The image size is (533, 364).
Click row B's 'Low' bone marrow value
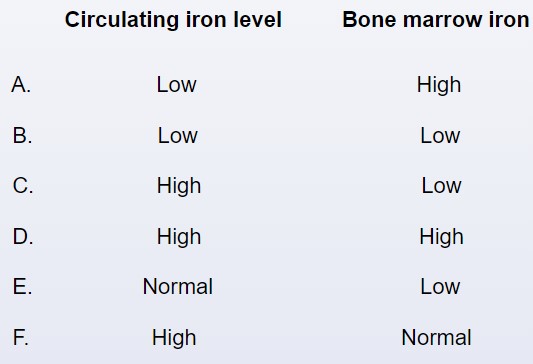coord(440,135)
